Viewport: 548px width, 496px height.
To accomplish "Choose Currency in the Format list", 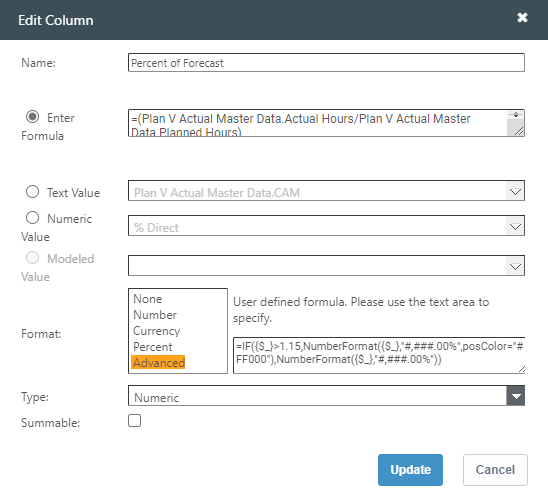I will pyautogui.click(x=157, y=331).
